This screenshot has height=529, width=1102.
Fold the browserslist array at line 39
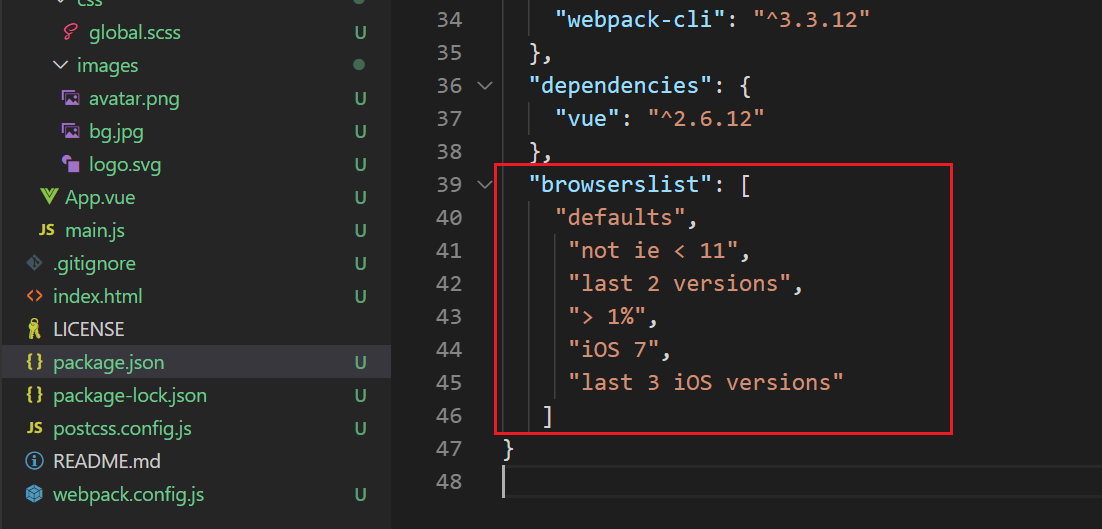tap(485, 185)
